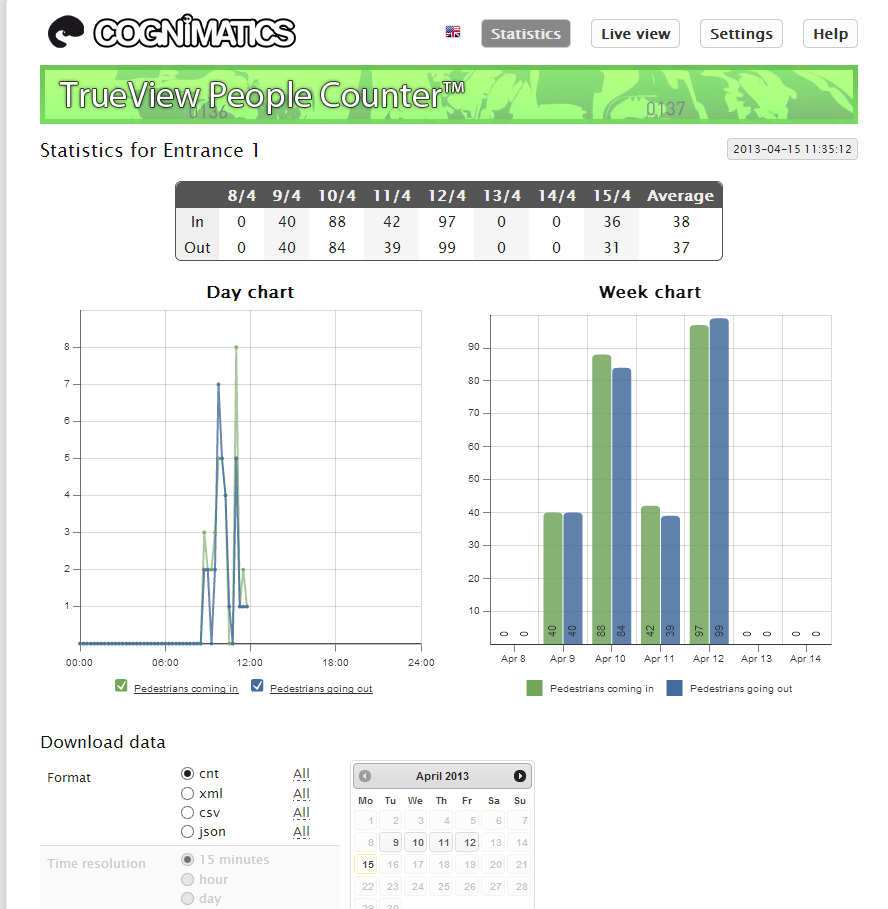Open the language flag selector

[453, 32]
